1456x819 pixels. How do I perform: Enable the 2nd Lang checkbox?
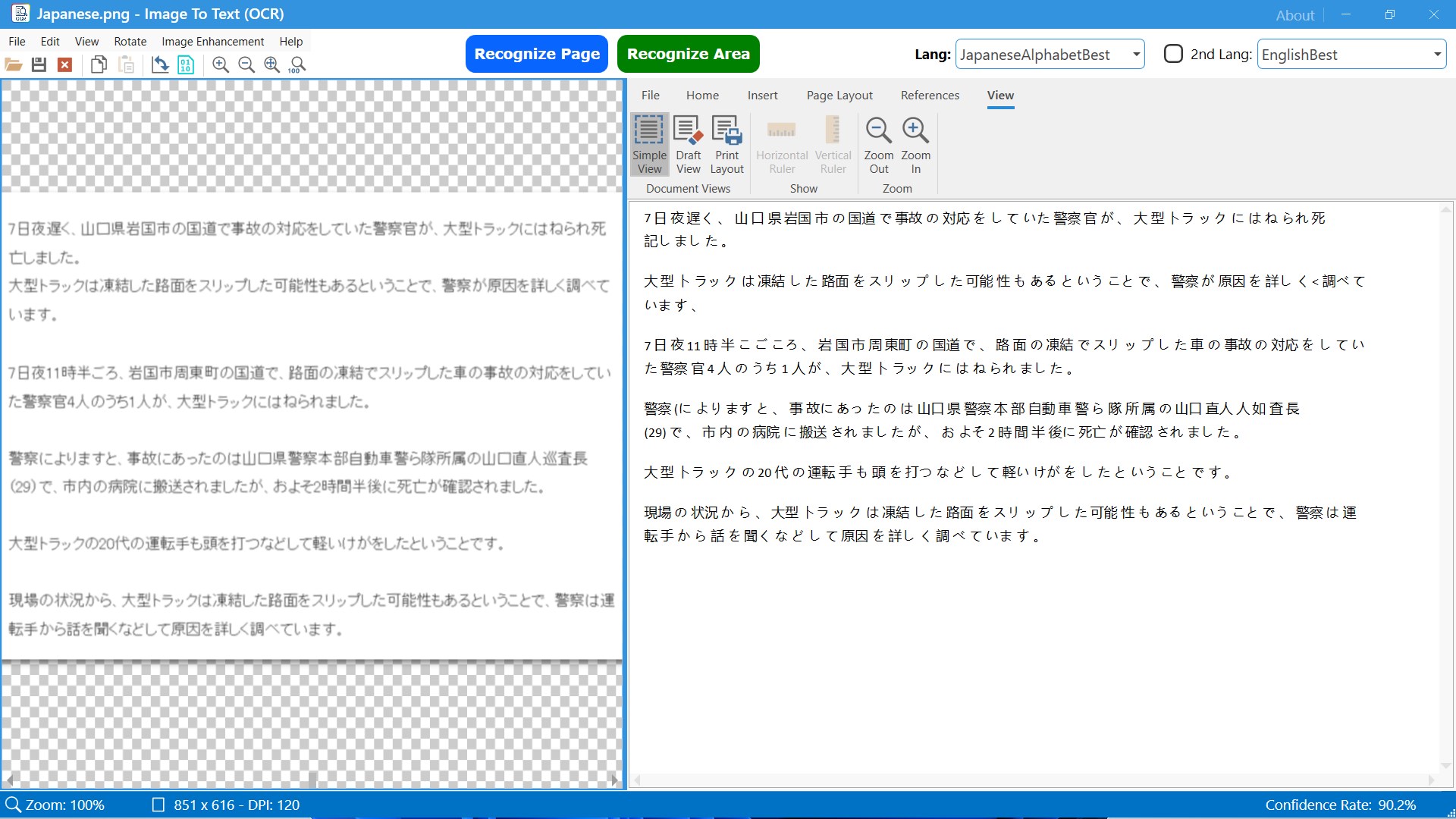1173,54
